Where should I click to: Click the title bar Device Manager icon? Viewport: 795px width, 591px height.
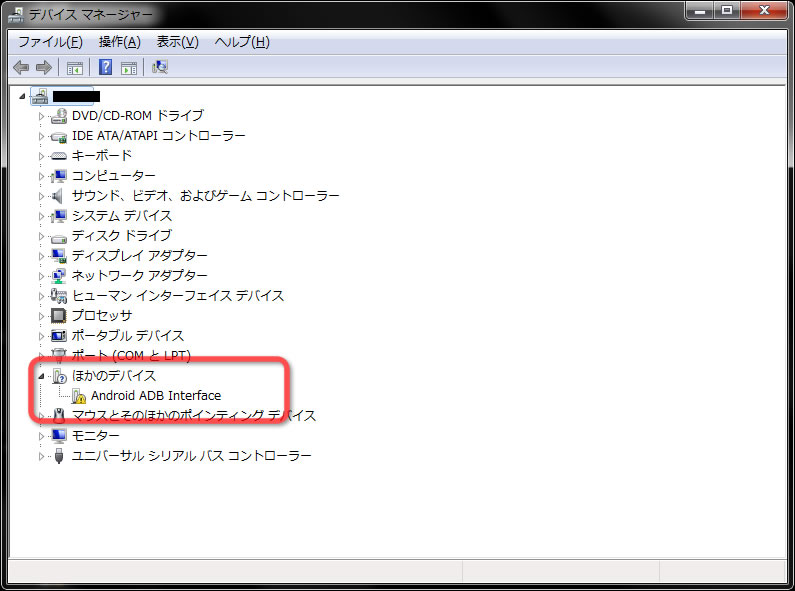tap(15, 15)
